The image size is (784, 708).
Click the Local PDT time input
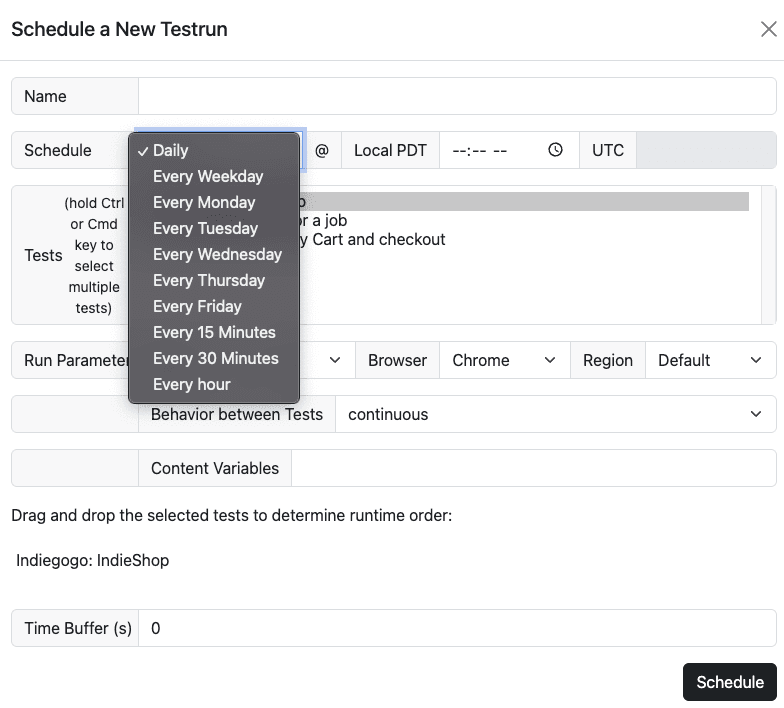pos(495,150)
